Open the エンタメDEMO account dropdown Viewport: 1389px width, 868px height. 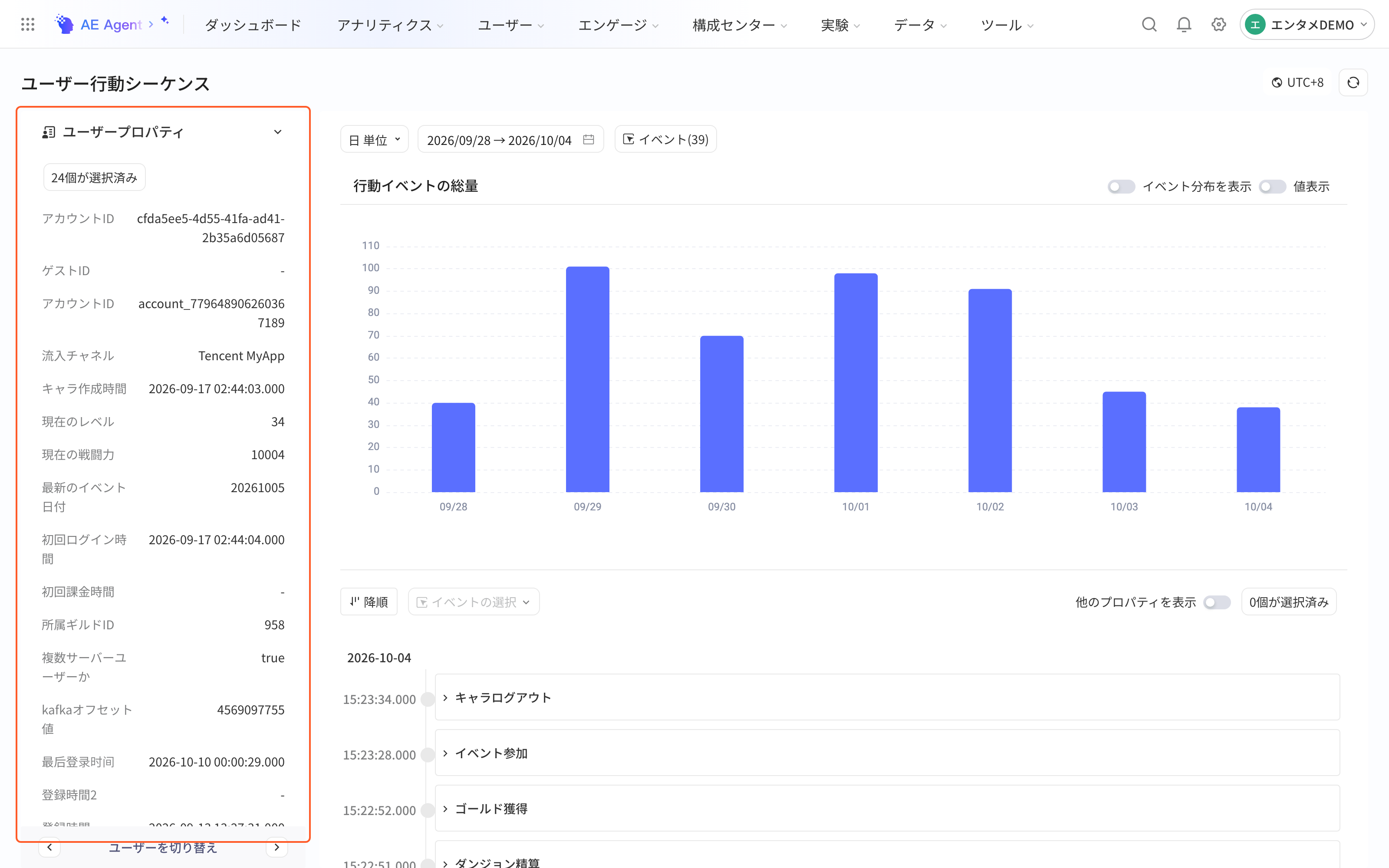tap(1307, 25)
